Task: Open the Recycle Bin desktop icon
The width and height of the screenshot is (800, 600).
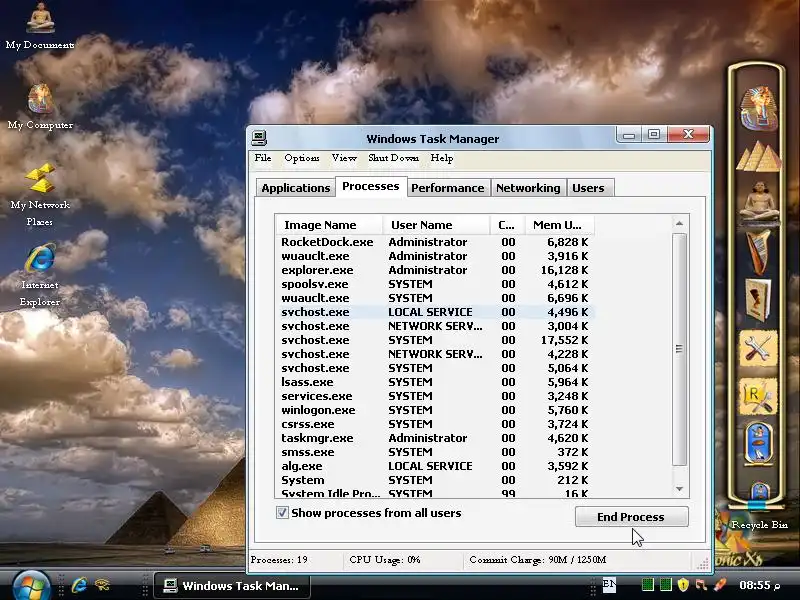Action: [x=759, y=524]
